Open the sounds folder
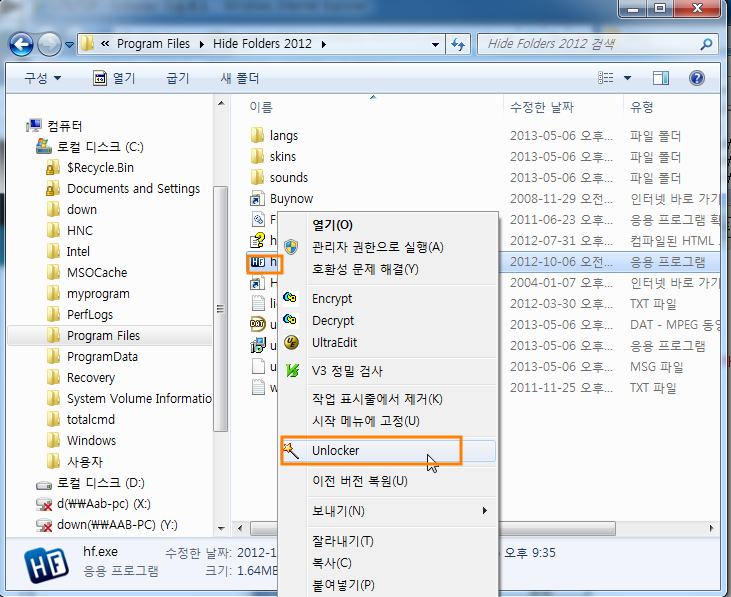Screen dimensions: 731x597 (x=279, y=178)
